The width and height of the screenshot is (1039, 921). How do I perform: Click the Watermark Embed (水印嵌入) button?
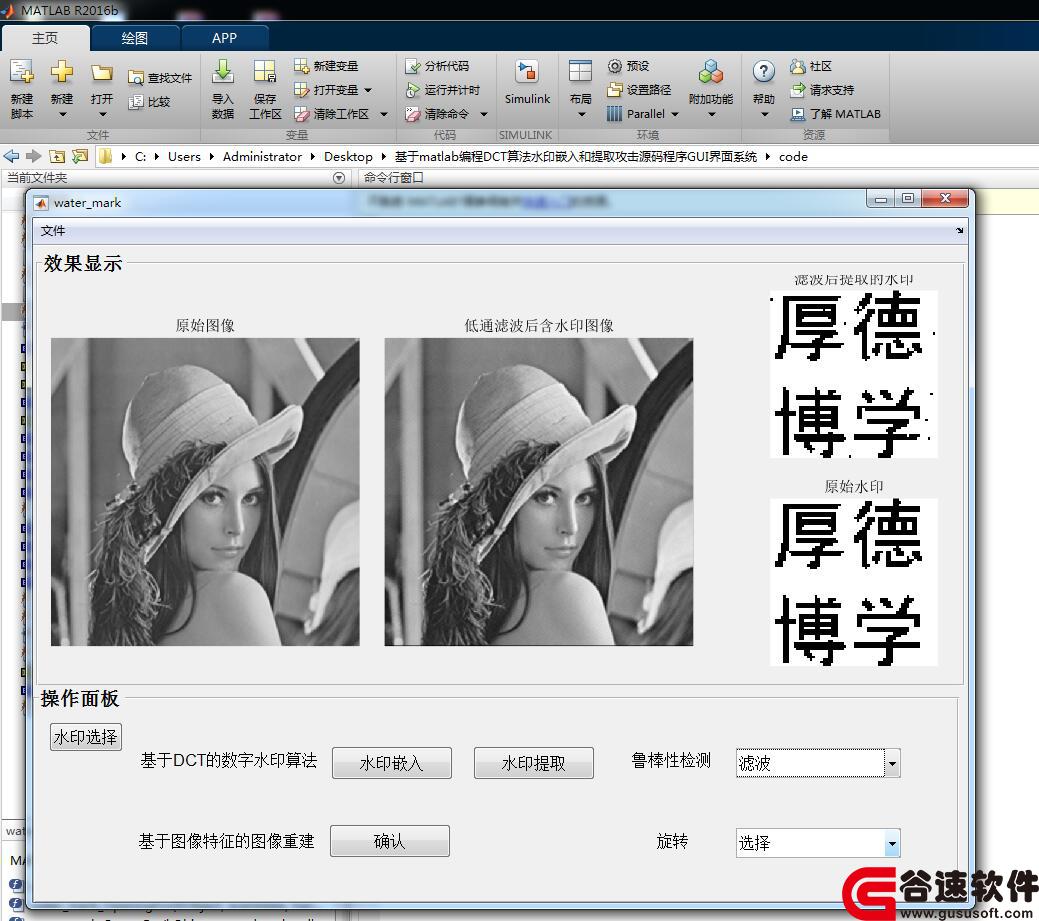392,763
